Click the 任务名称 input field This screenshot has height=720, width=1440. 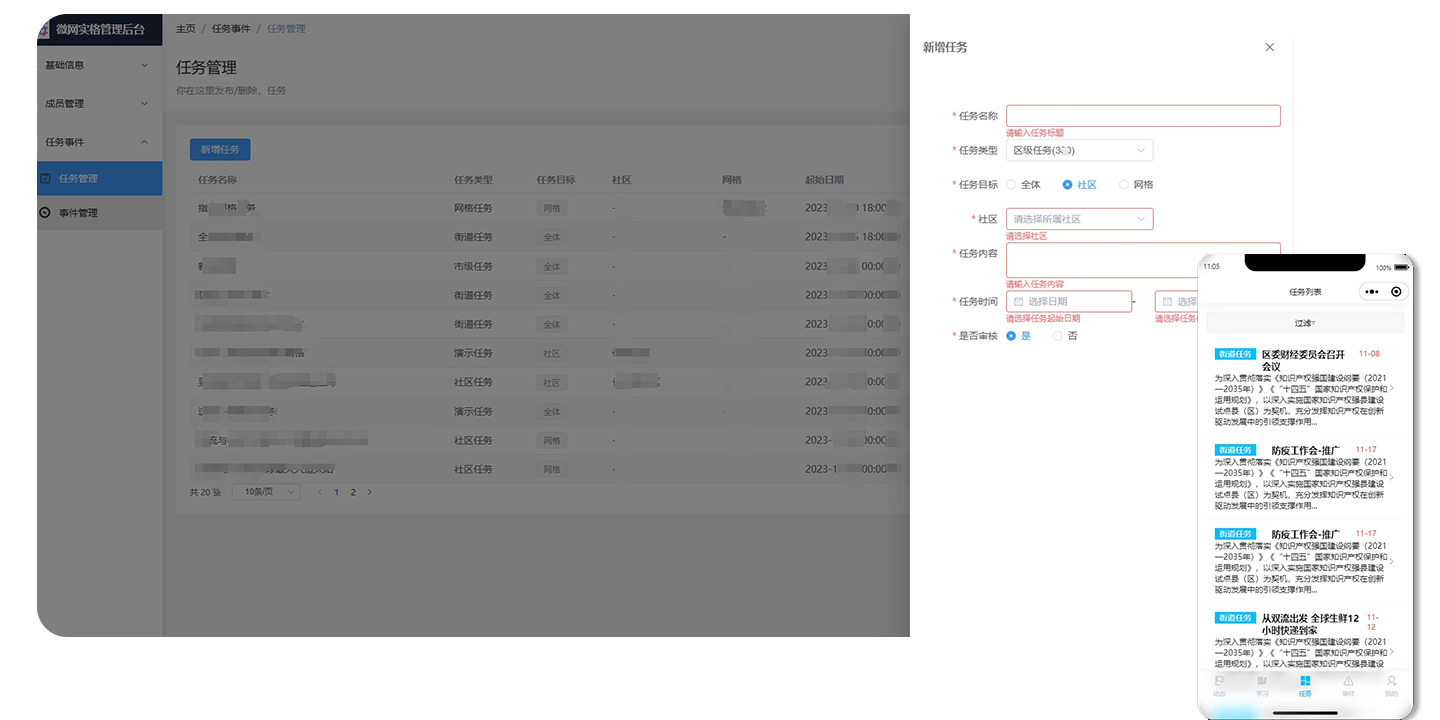pyautogui.click(x=1142, y=116)
